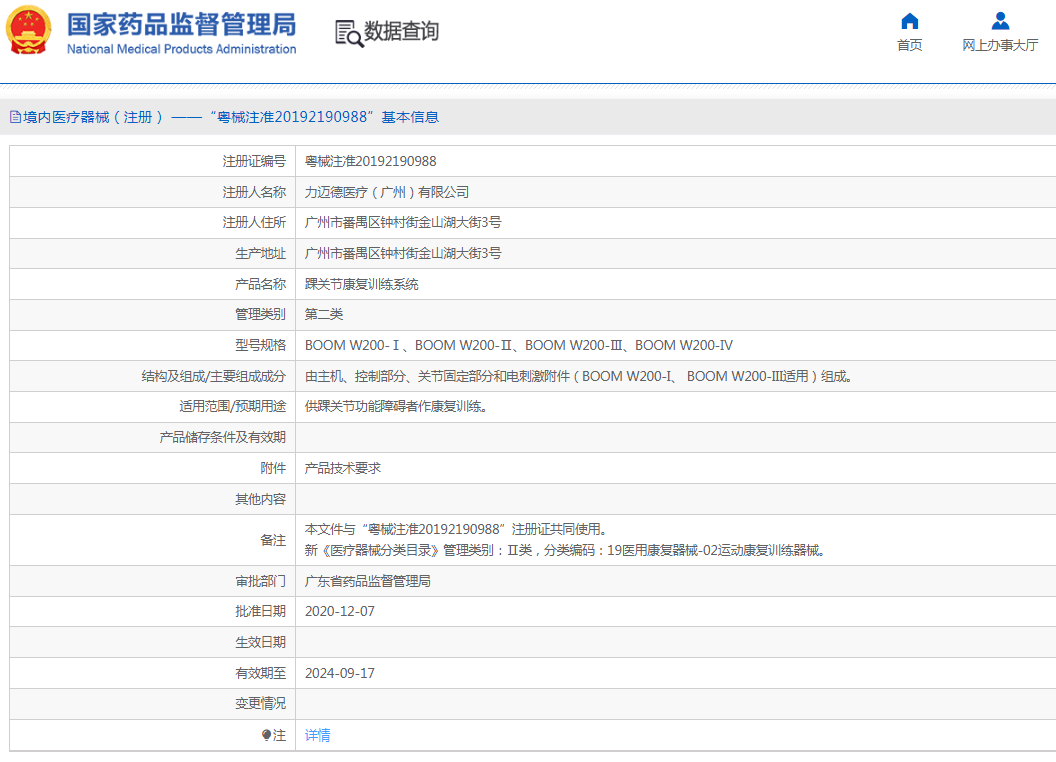1056x762 pixels.
Task: Go to homepage via house icon
Action: point(909,22)
